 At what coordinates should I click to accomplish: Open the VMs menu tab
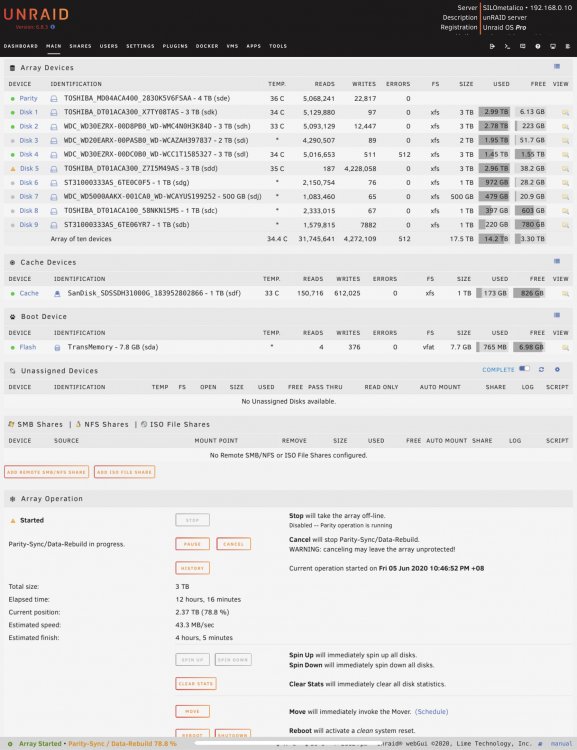pos(233,46)
